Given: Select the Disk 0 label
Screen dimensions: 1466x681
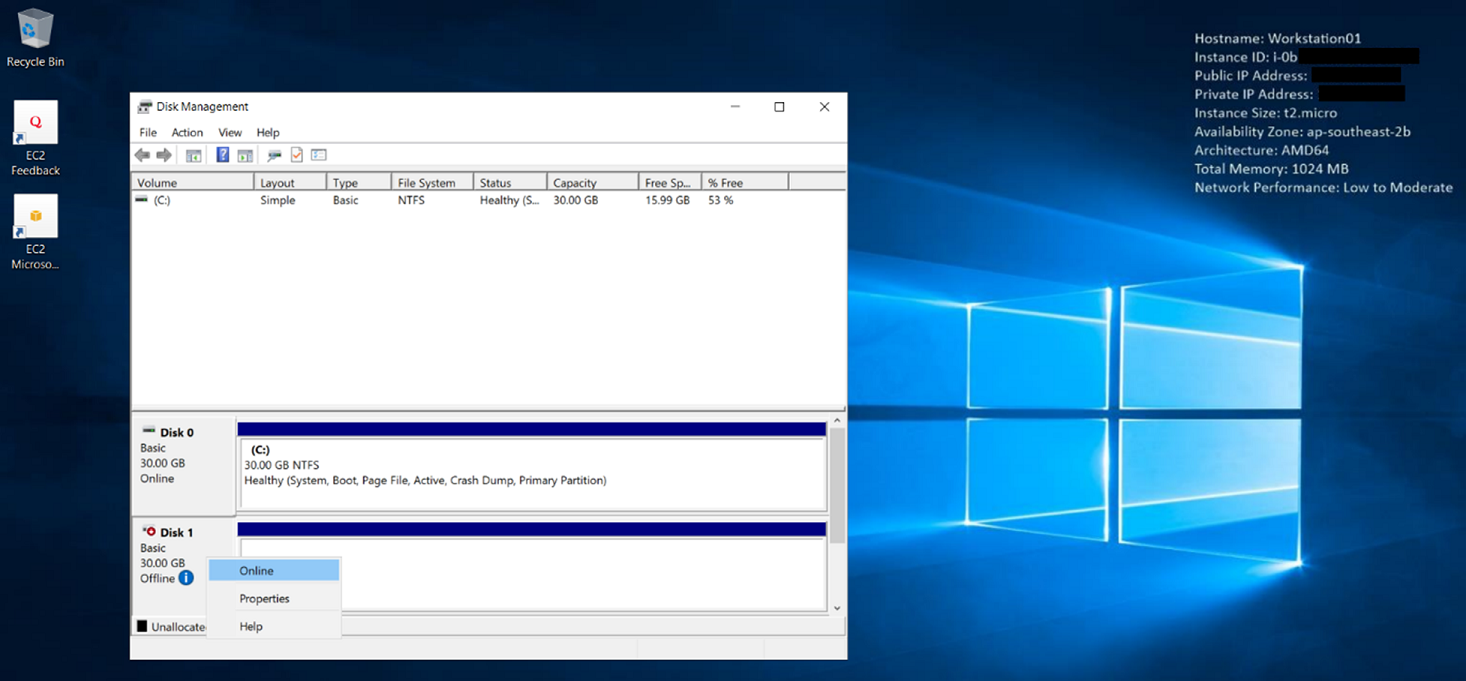Looking at the screenshot, I should 177,432.
